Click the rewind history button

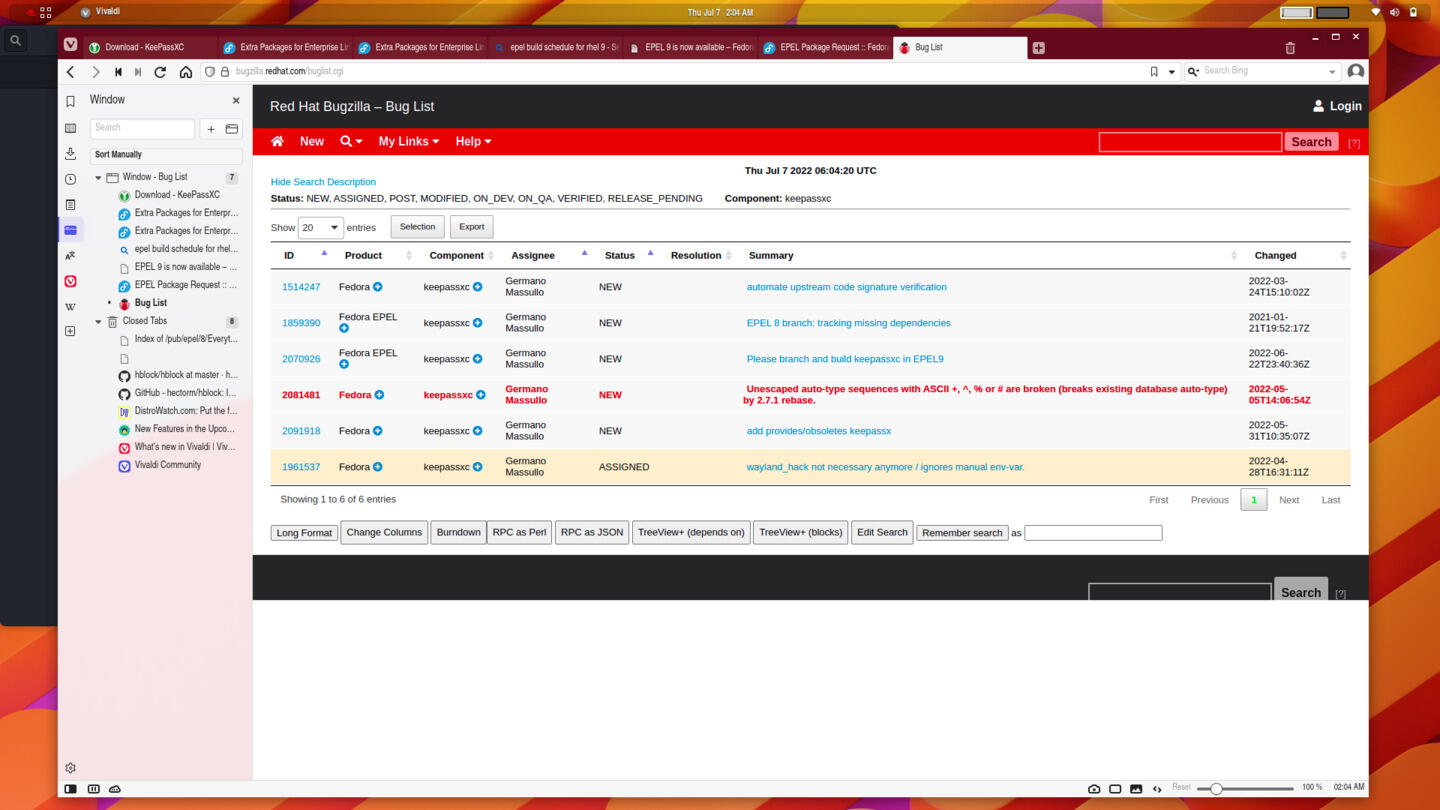coord(118,72)
